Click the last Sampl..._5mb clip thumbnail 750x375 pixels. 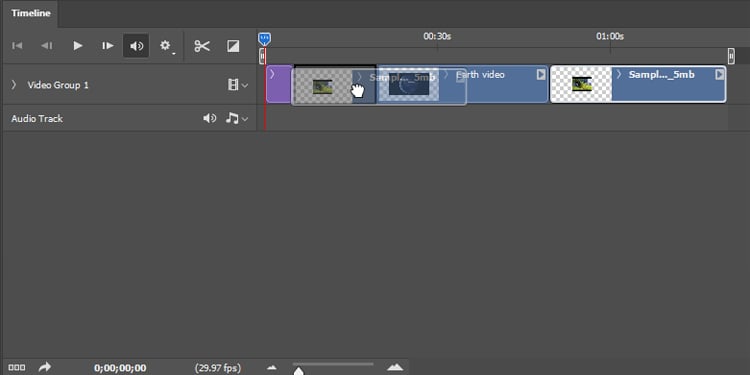click(582, 84)
